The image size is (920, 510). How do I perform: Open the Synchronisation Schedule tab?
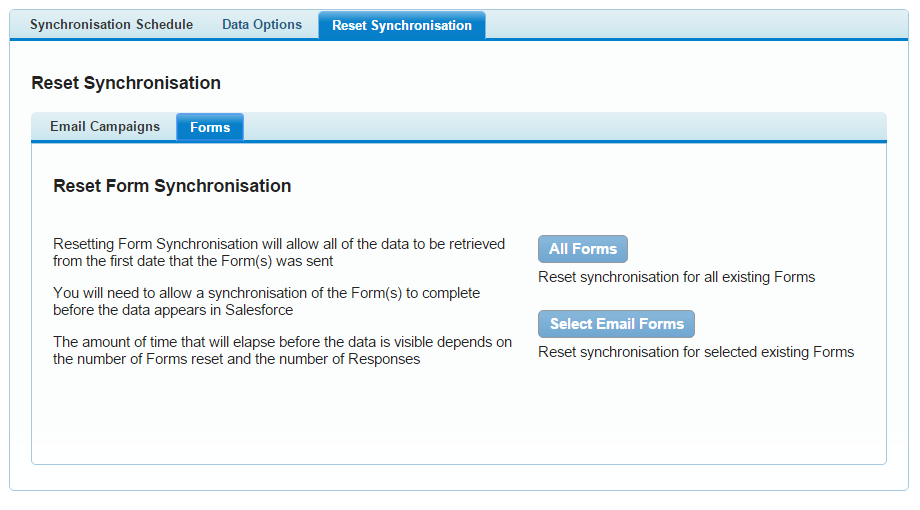pos(111,25)
